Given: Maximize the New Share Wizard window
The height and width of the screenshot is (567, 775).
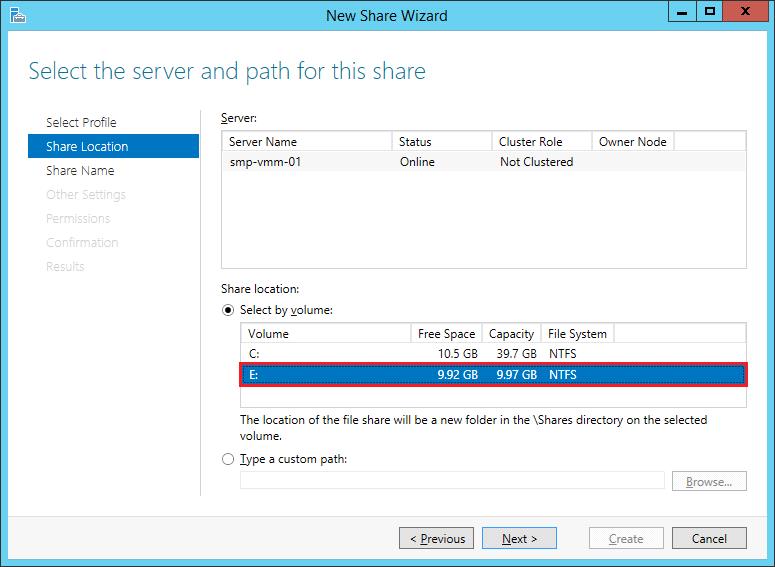Looking at the screenshot, I should [709, 13].
